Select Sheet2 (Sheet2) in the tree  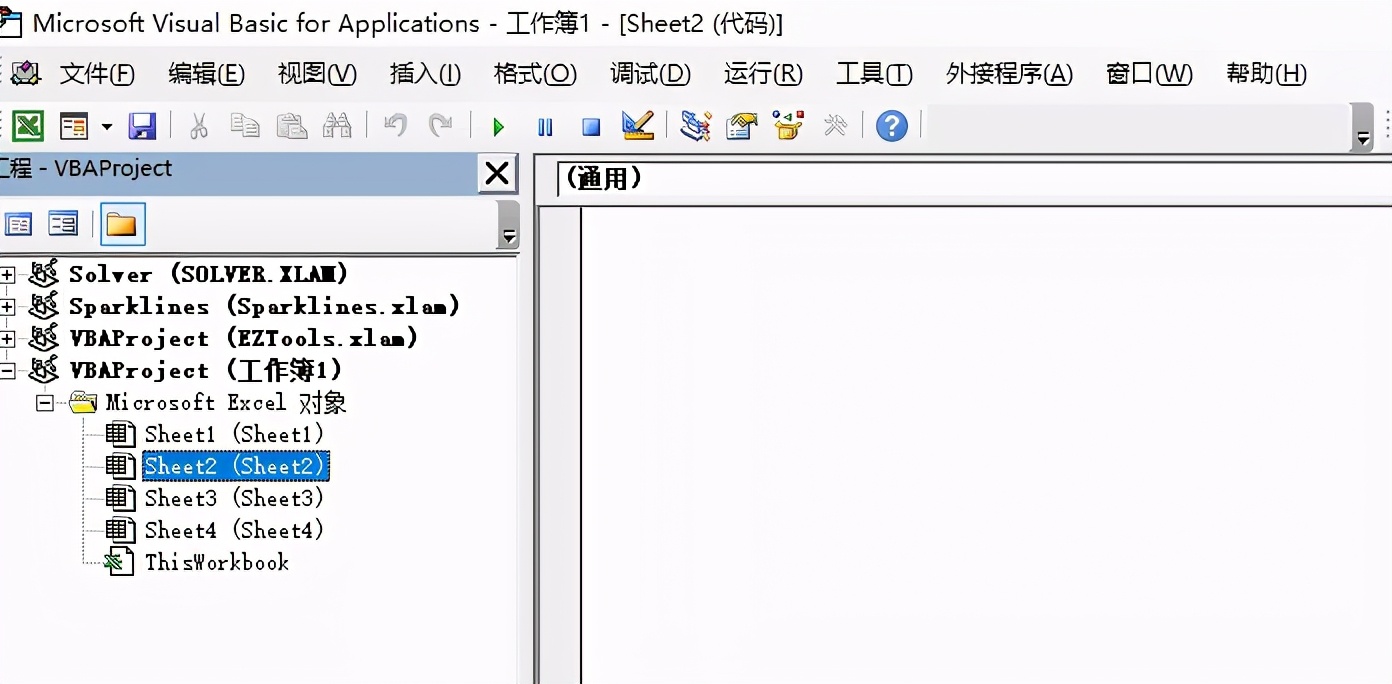pyautogui.click(x=235, y=466)
